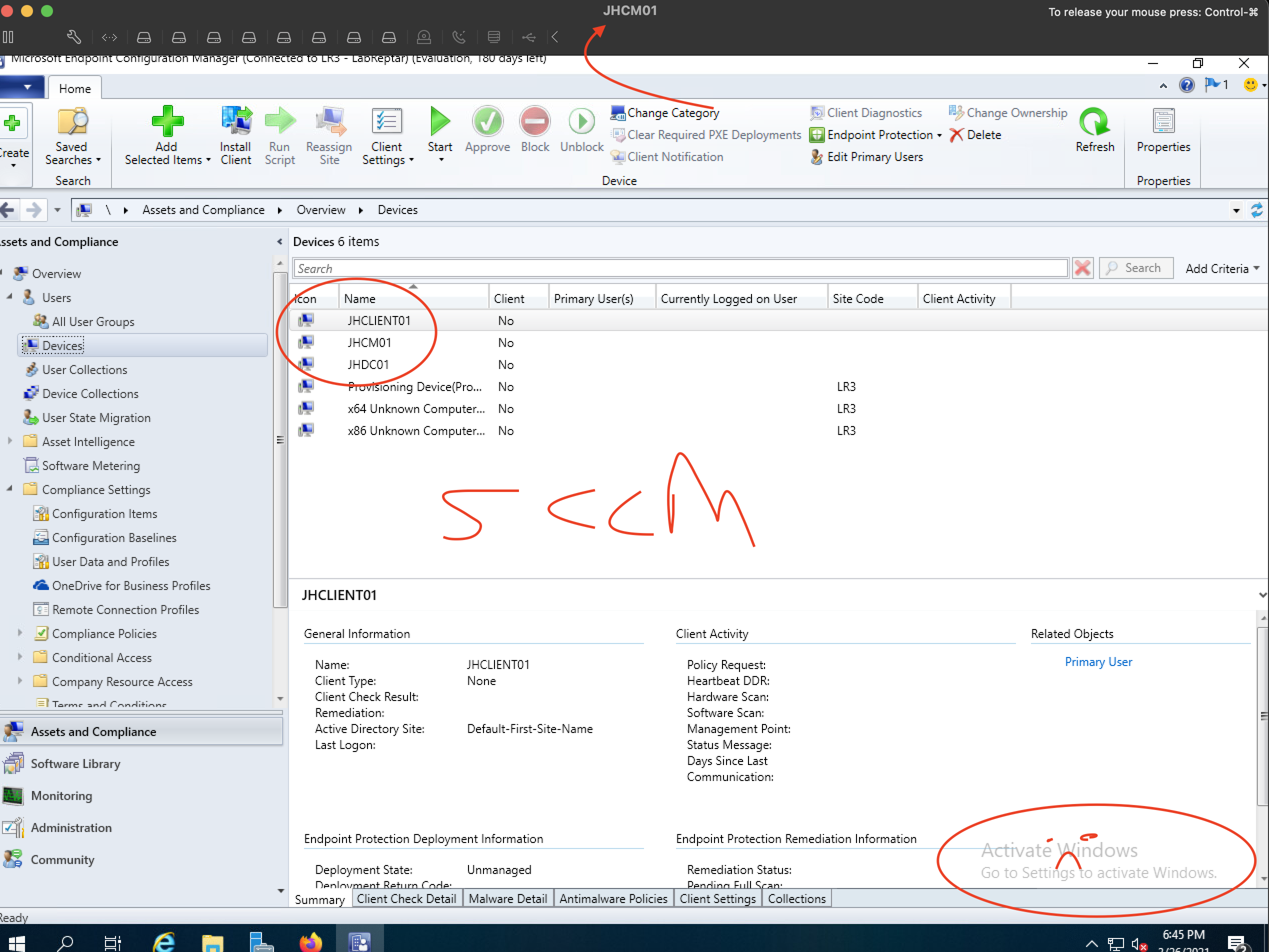Select the JHDC01 device row
This screenshot has height=952, width=1269.
pyautogui.click(x=778, y=364)
